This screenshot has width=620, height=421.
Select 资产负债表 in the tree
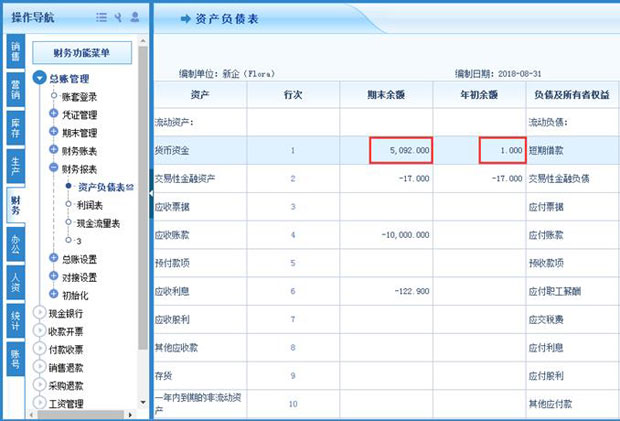pos(102,187)
